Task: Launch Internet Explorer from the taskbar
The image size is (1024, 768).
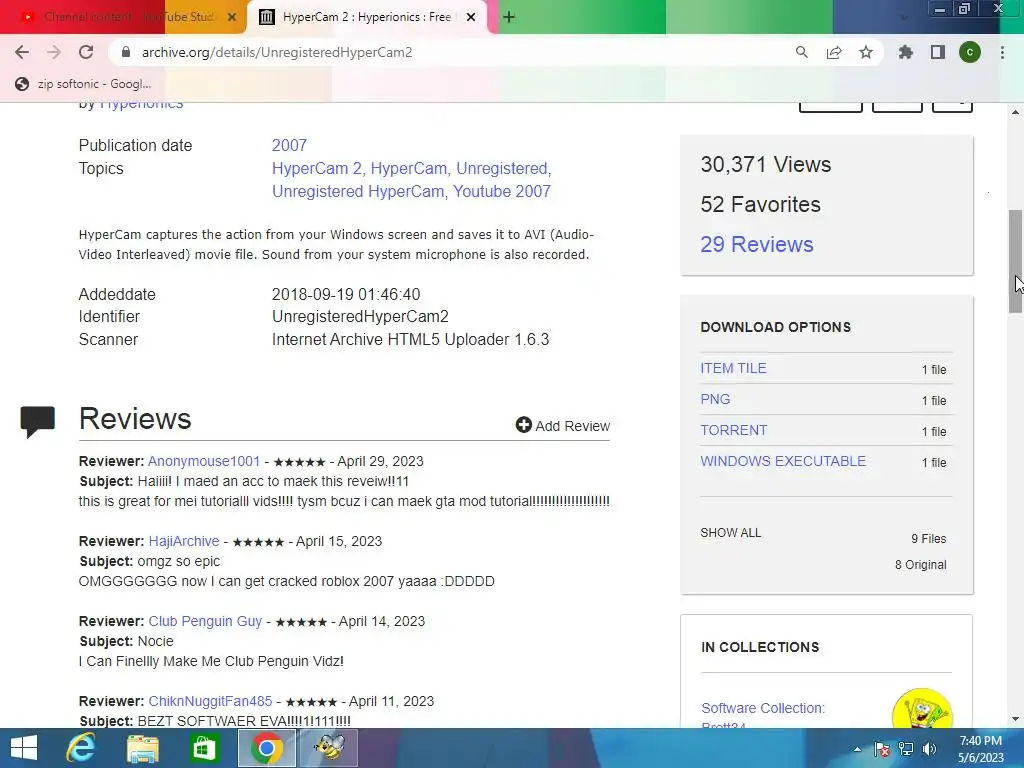Action: (x=80, y=748)
